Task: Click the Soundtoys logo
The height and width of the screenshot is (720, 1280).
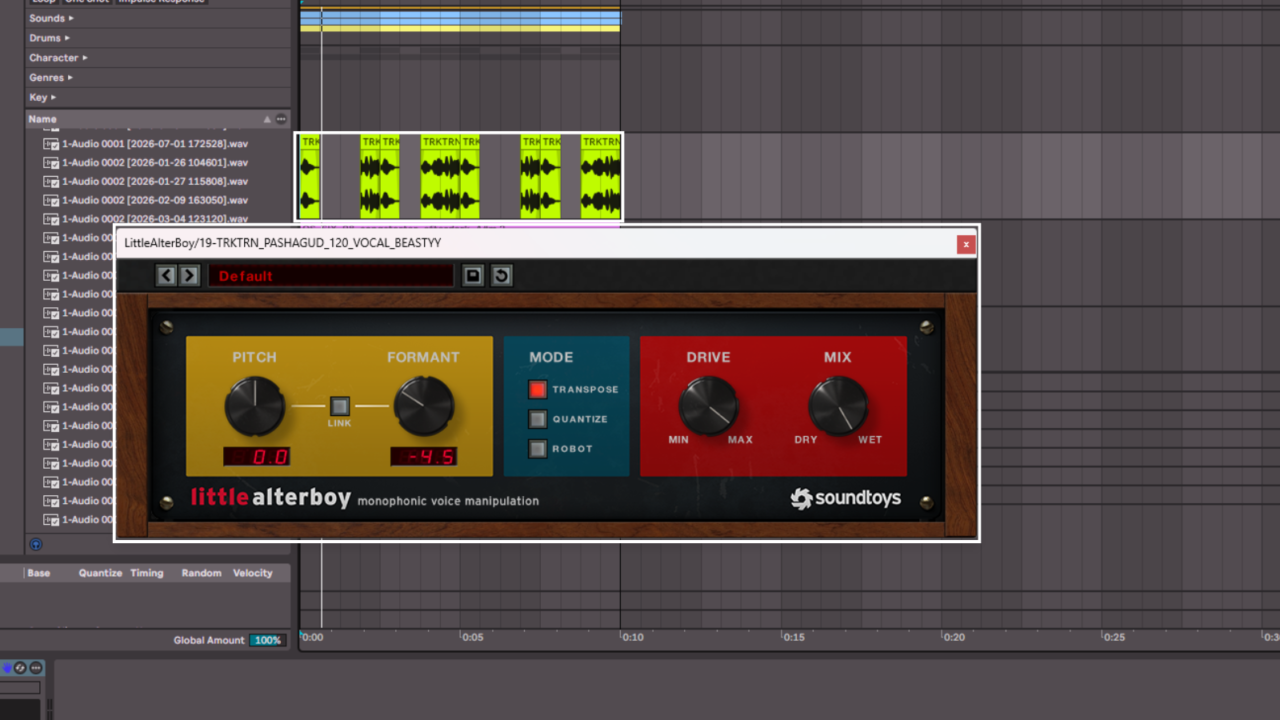Action: (846, 498)
